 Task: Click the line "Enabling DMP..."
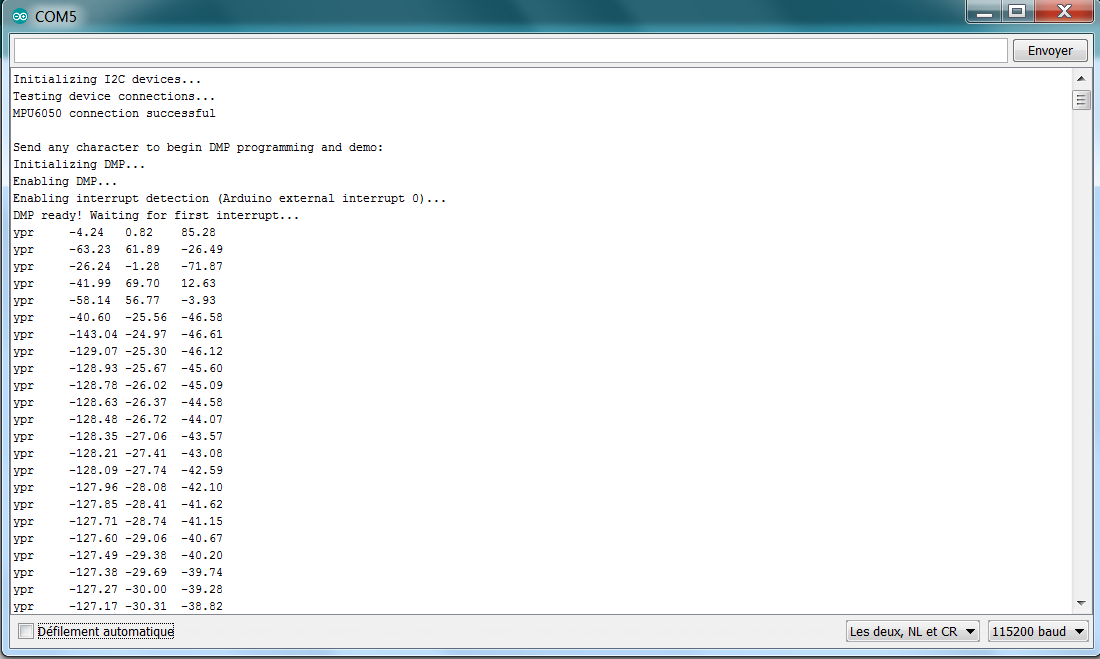point(65,181)
